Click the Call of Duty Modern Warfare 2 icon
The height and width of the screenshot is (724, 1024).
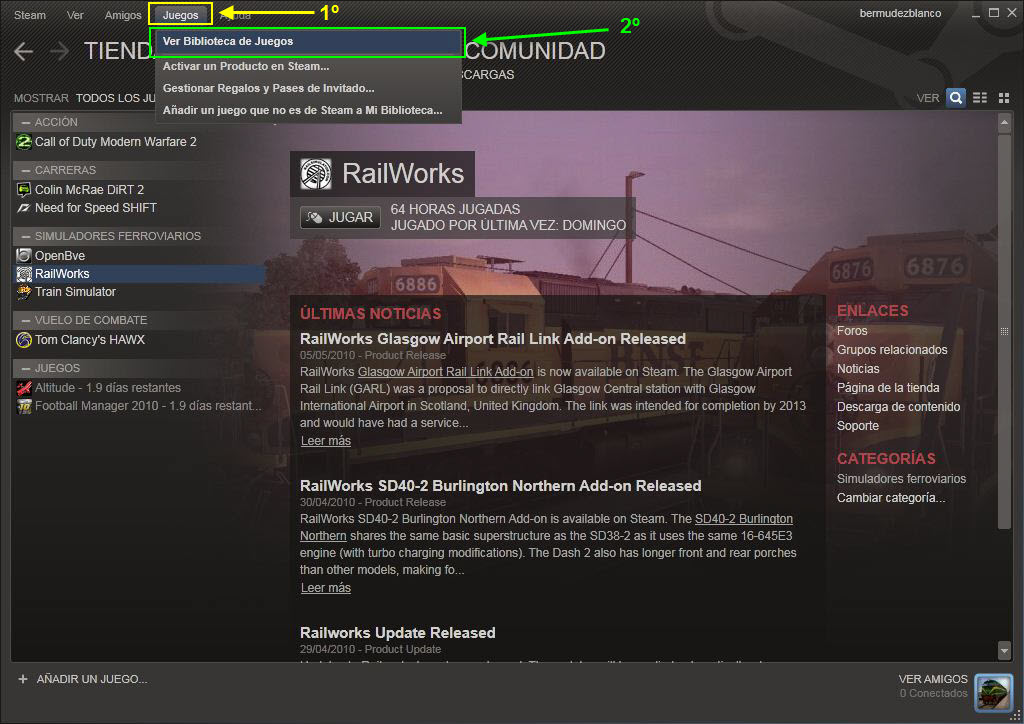[24, 142]
